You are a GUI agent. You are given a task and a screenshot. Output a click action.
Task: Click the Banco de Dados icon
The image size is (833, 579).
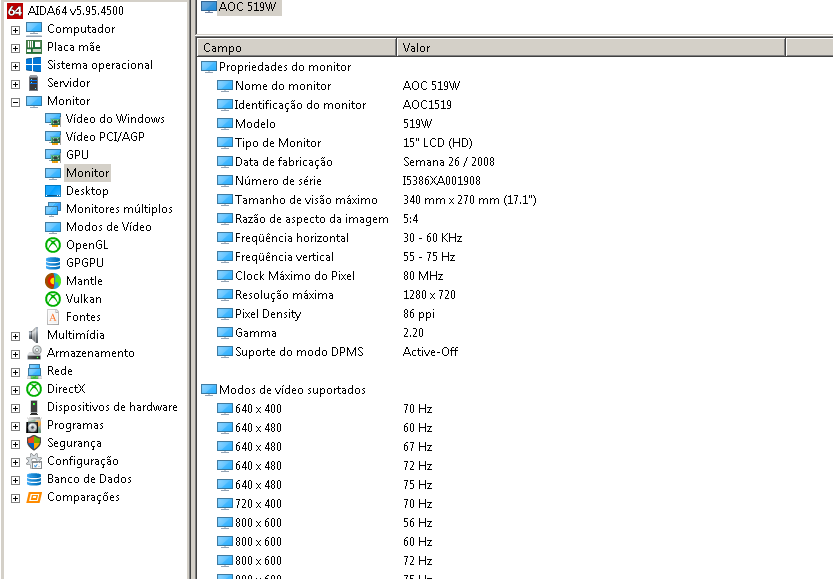34,479
